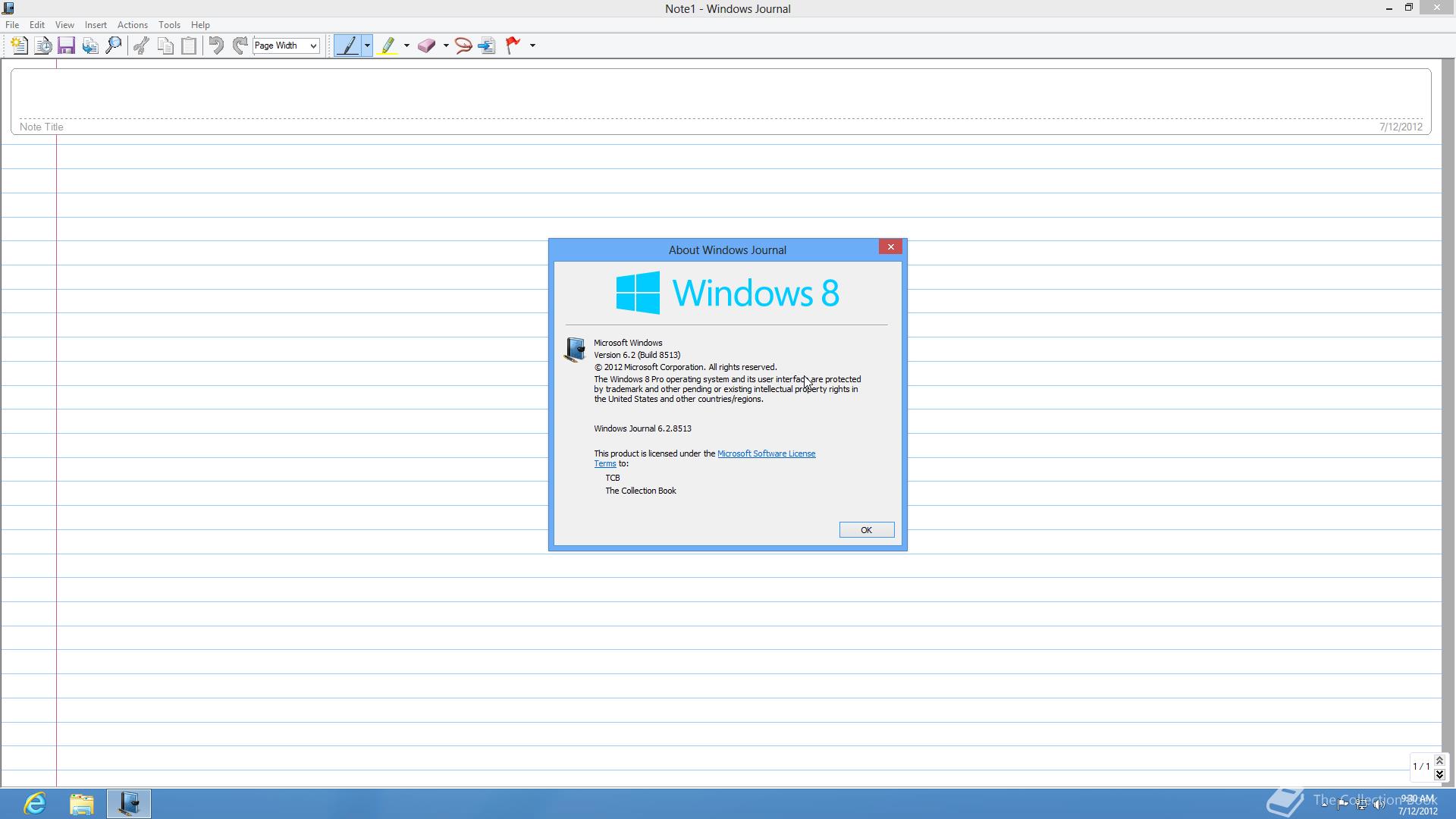Image resolution: width=1456 pixels, height=819 pixels.
Task: Open Microsoft Software License link
Action: [766, 453]
